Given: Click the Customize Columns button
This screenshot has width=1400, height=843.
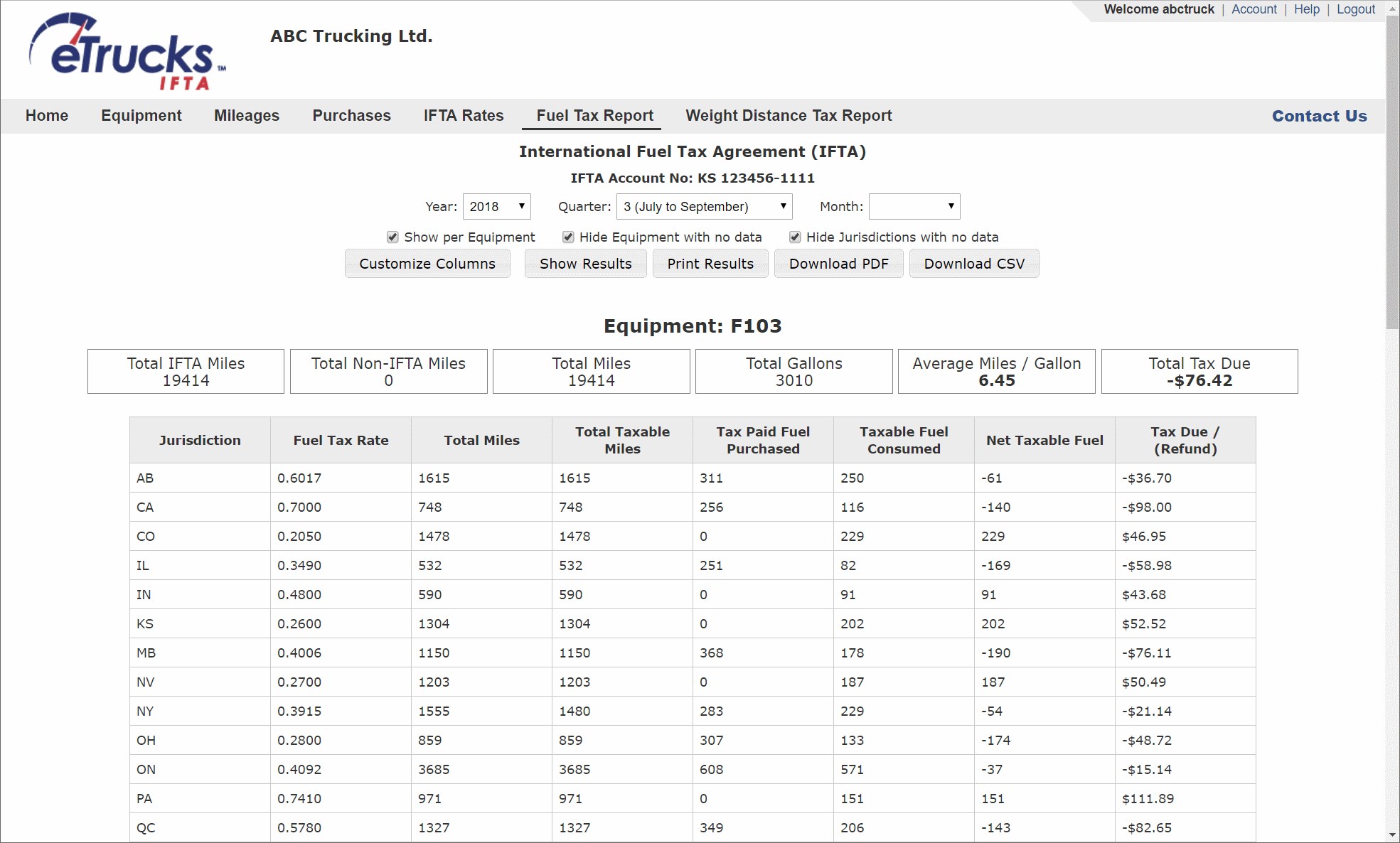Looking at the screenshot, I should tap(427, 264).
